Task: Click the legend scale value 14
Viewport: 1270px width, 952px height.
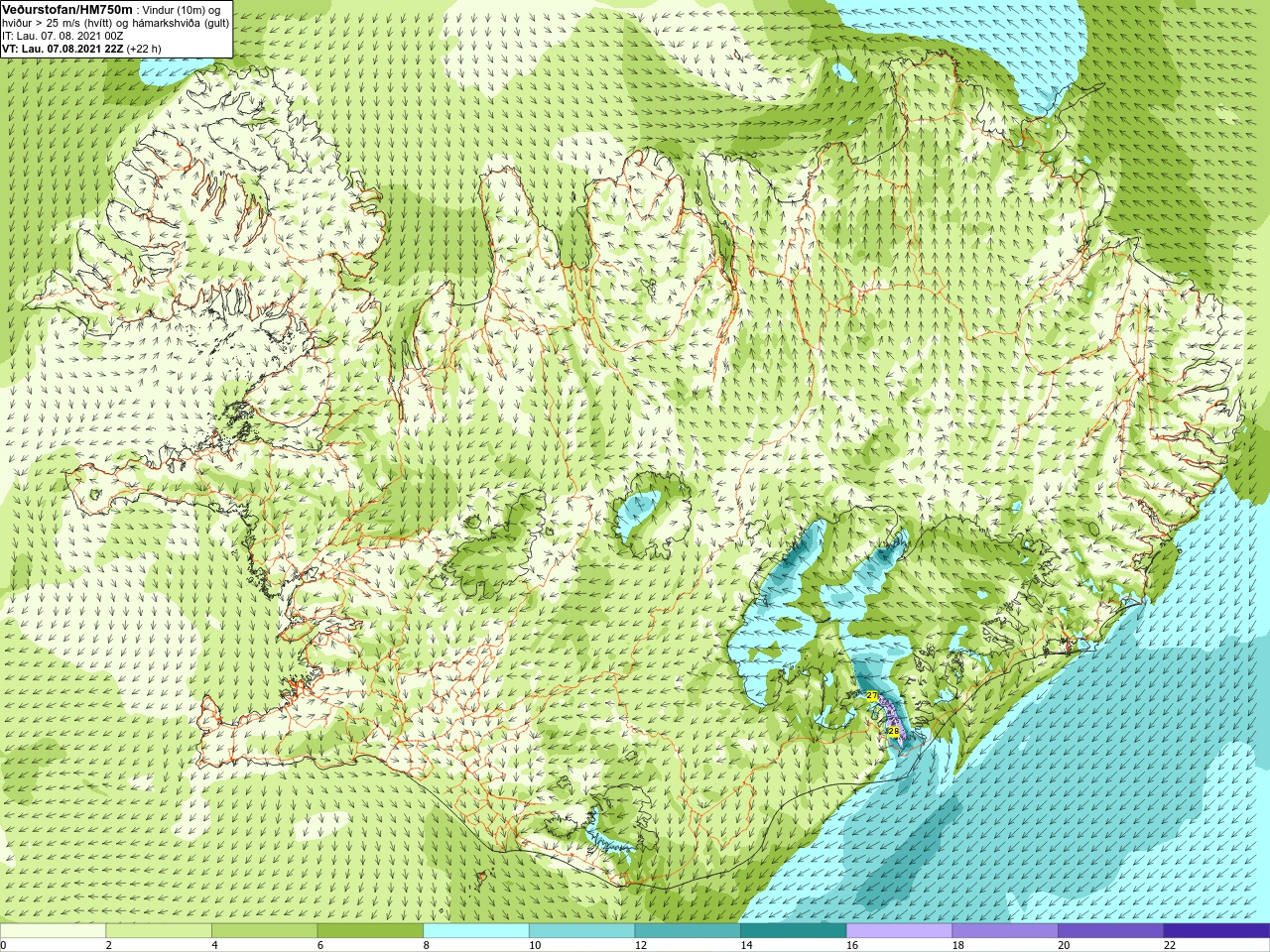Action: coord(746,945)
